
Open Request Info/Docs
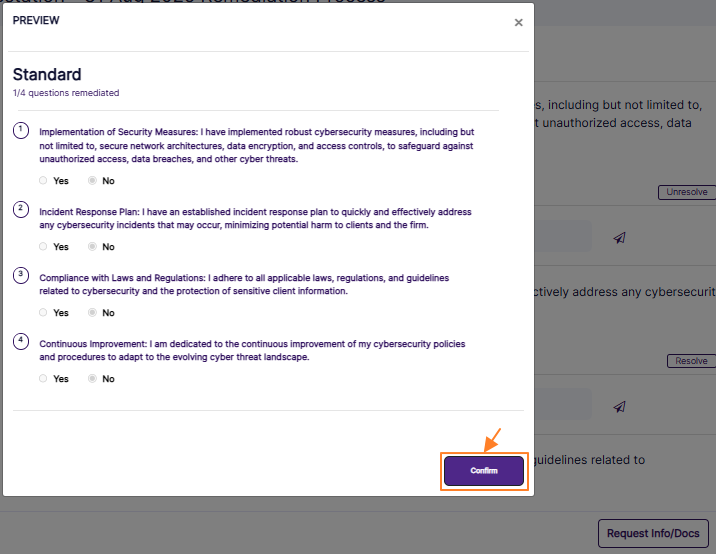pyautogui.click(x=653, y=533)
